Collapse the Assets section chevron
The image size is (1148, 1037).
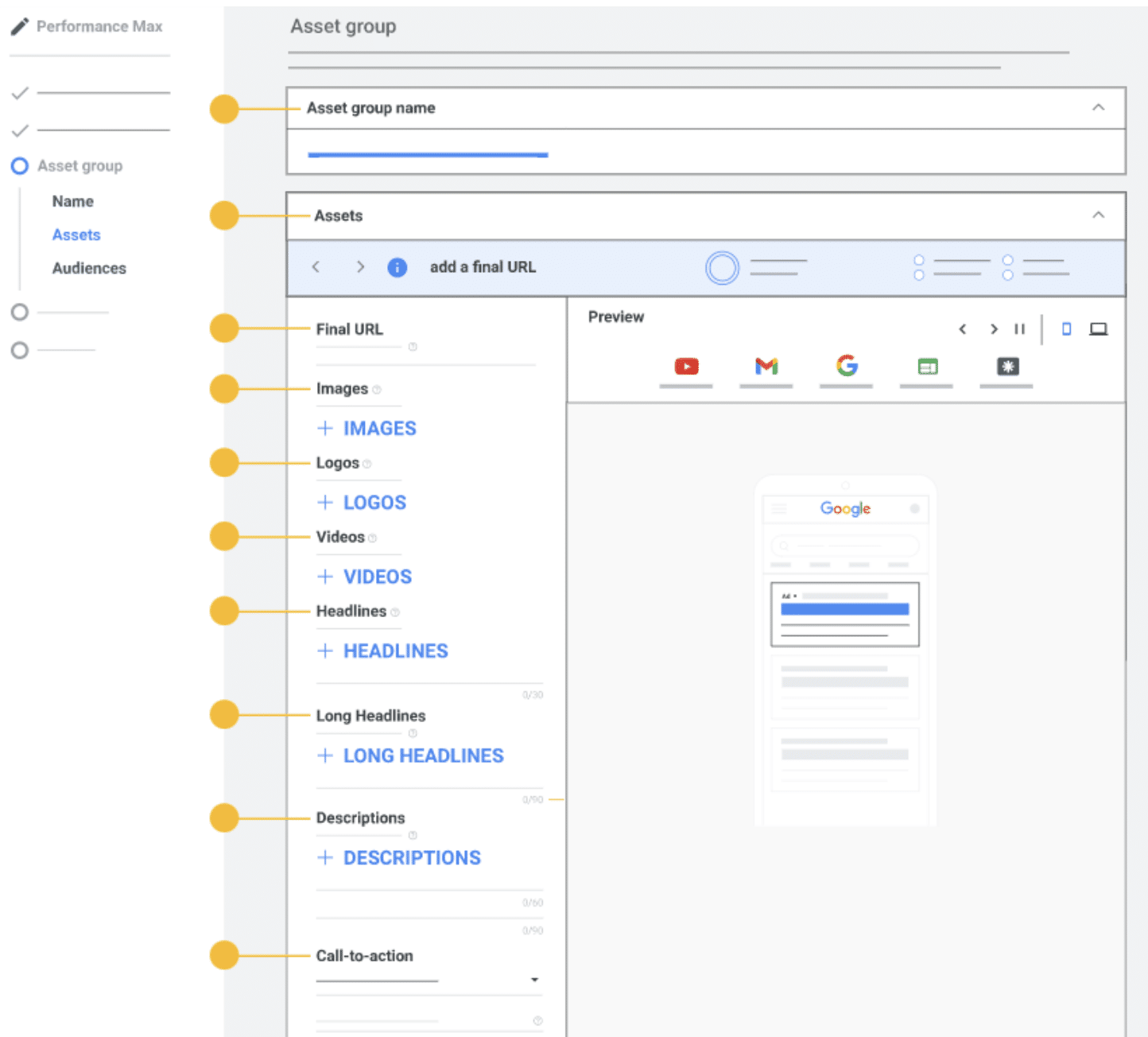1098,216
